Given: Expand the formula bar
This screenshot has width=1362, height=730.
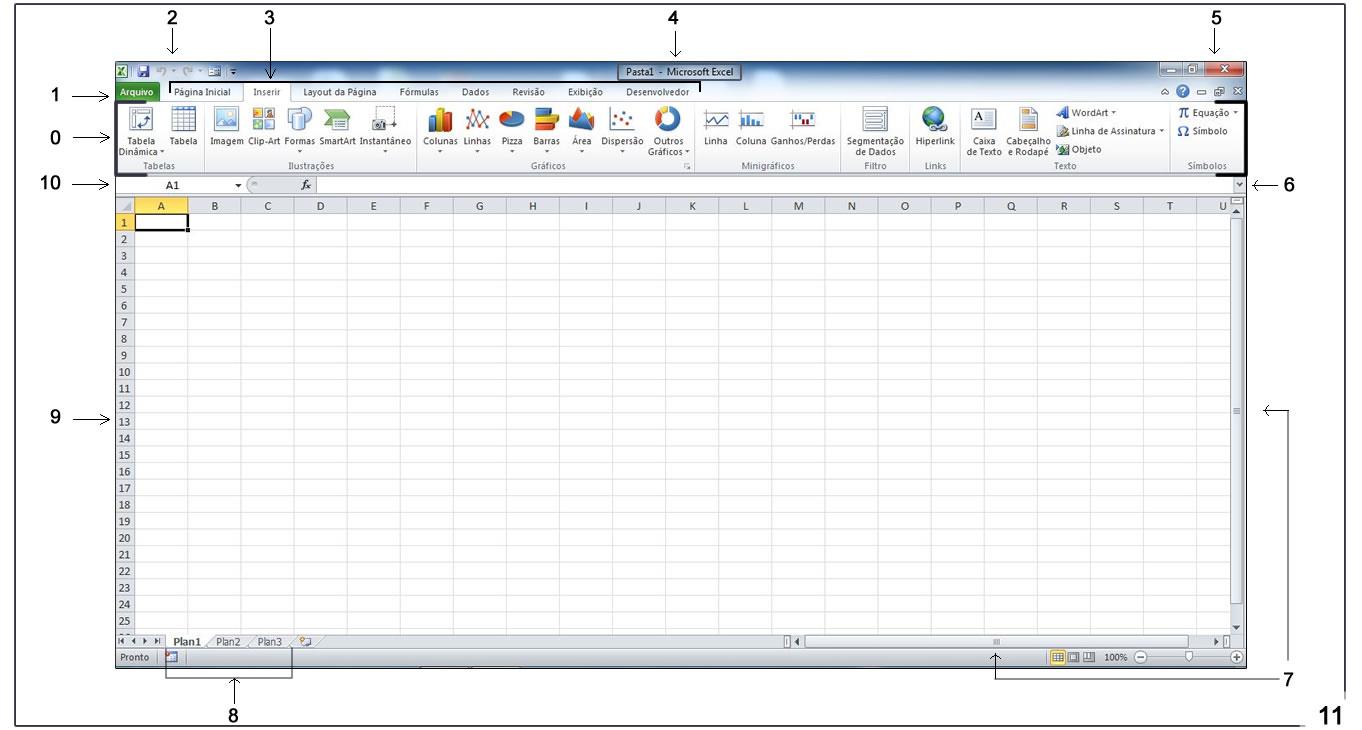Looking at the screenshot, I should [1240, 185].
